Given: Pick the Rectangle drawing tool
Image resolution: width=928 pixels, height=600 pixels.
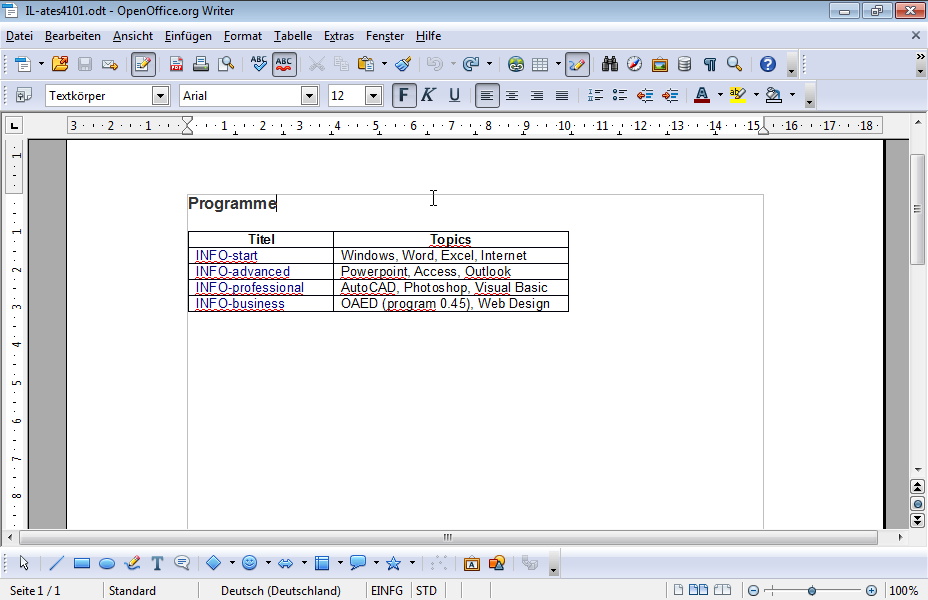Looking at the screenshot, I should pyautogui.click(x=82, y=563).
